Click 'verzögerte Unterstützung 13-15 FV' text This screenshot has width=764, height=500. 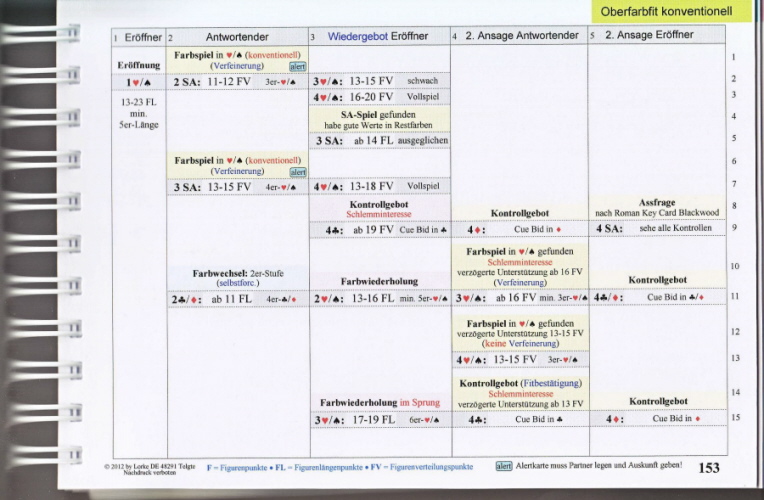520,334
